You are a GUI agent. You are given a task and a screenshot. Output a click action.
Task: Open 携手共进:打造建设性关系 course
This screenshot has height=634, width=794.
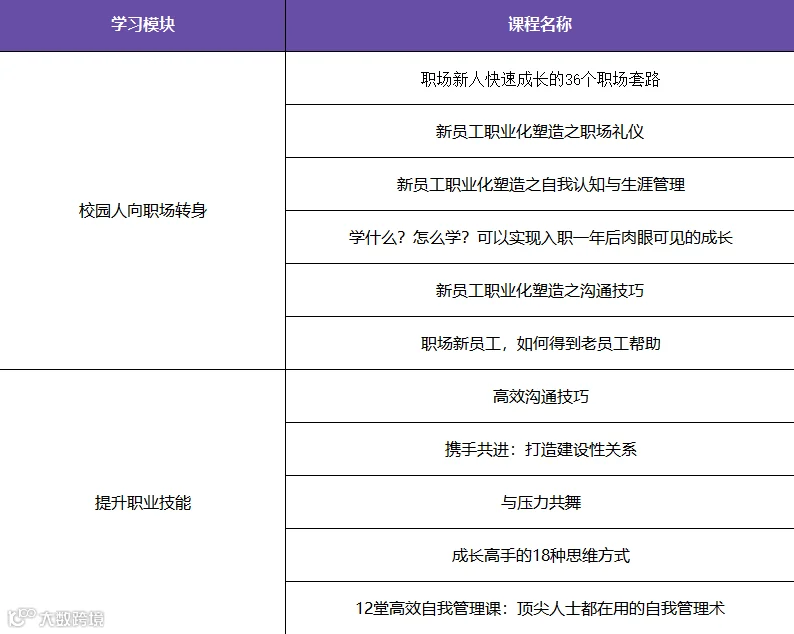pyautogui.click(x=540, y=449)
